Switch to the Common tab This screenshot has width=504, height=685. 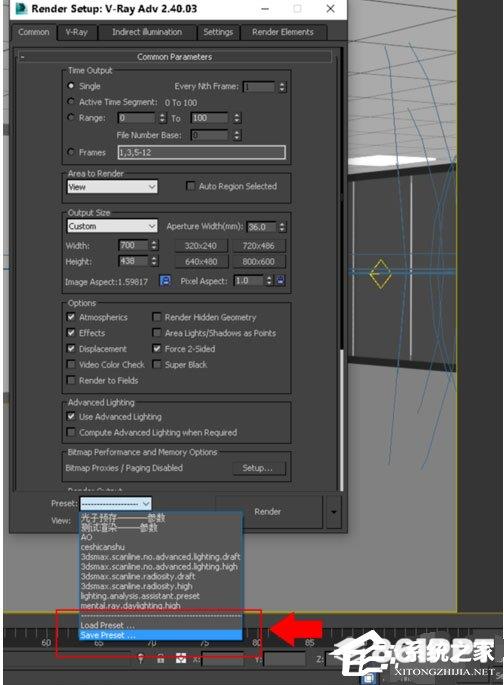click(34, 32)
